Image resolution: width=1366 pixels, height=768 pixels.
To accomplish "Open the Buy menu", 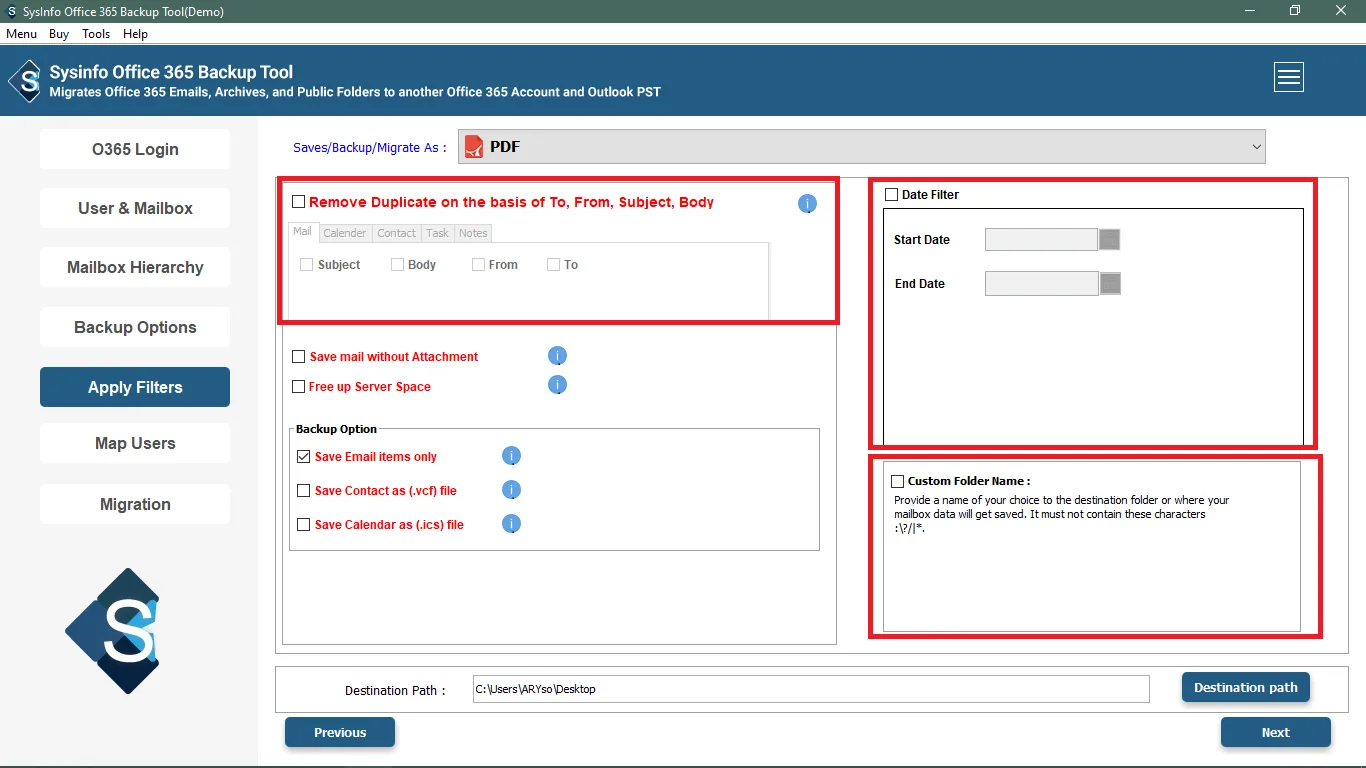I will click(x=59, y=34).
